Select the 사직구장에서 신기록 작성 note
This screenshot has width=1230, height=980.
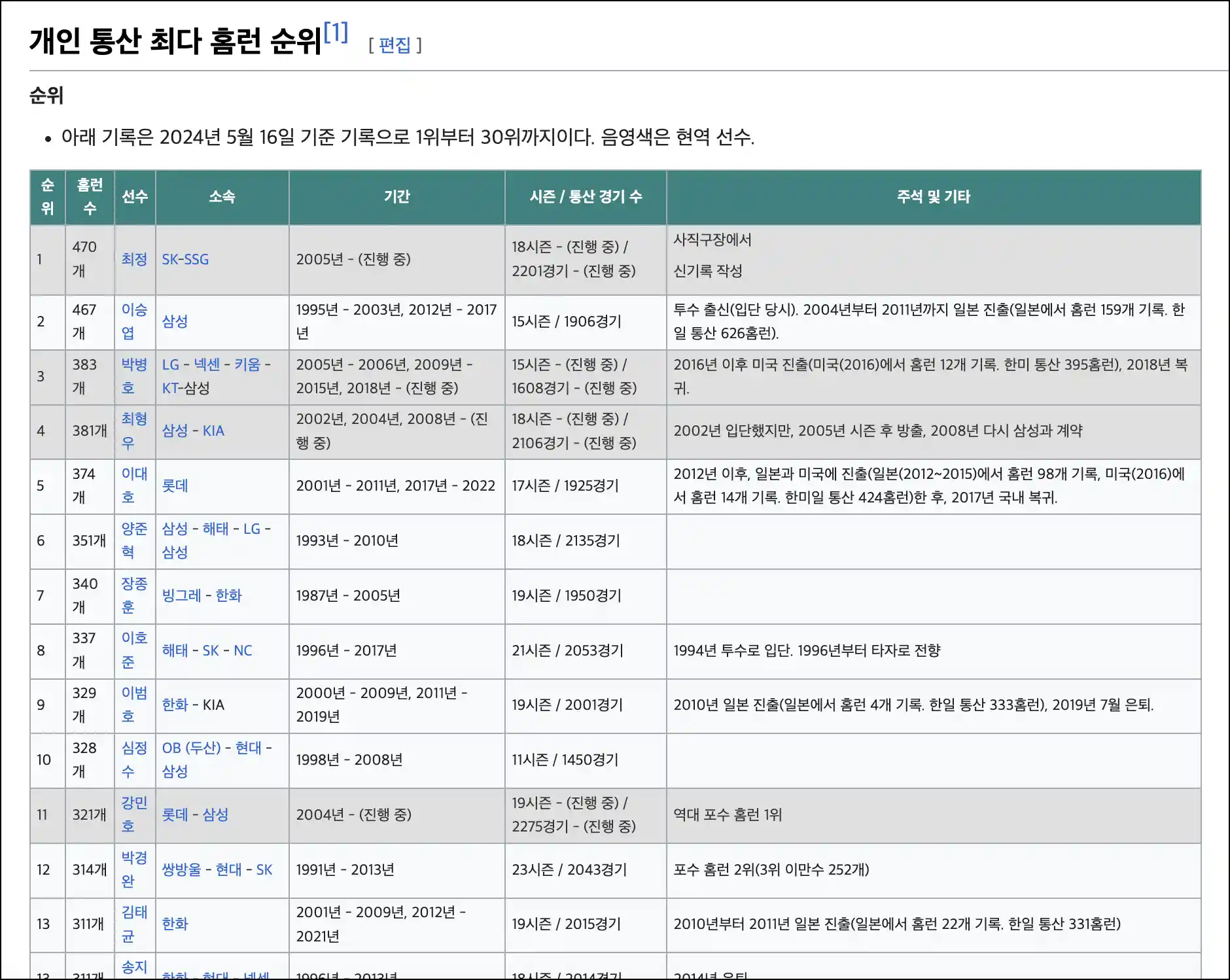(934, 259)
